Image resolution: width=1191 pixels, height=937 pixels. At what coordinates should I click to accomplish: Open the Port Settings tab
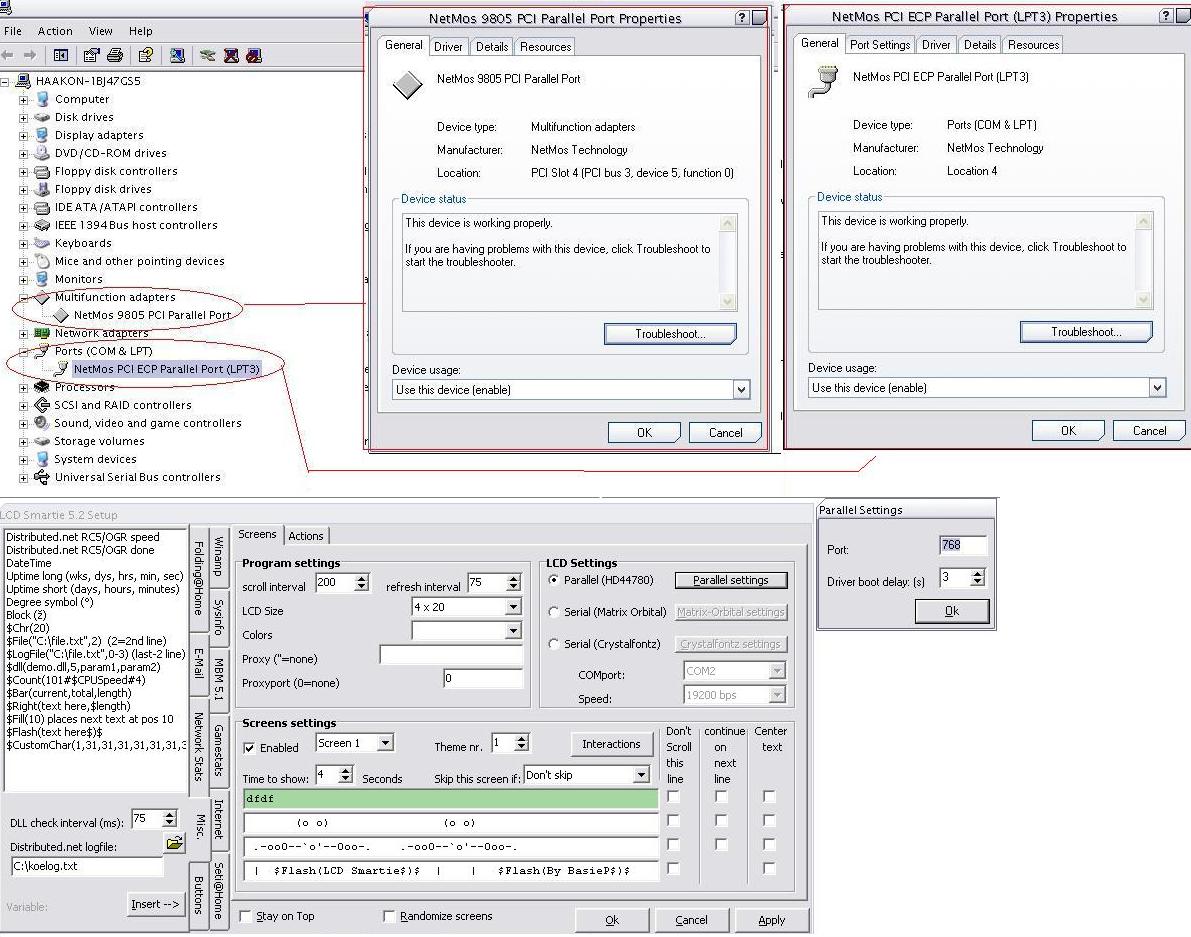[x=880, y=45]
